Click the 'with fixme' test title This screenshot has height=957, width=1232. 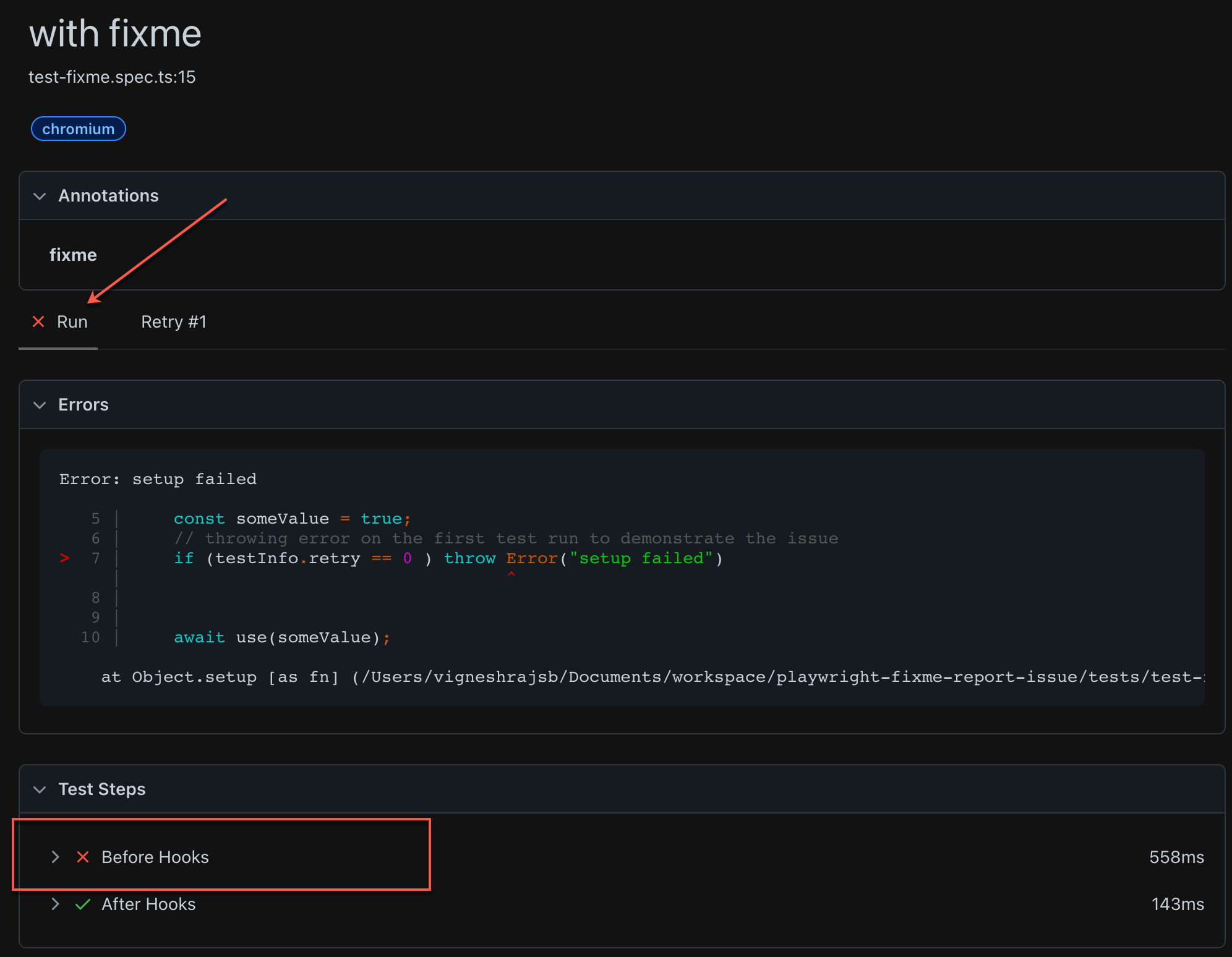click(x=116, y=33)
